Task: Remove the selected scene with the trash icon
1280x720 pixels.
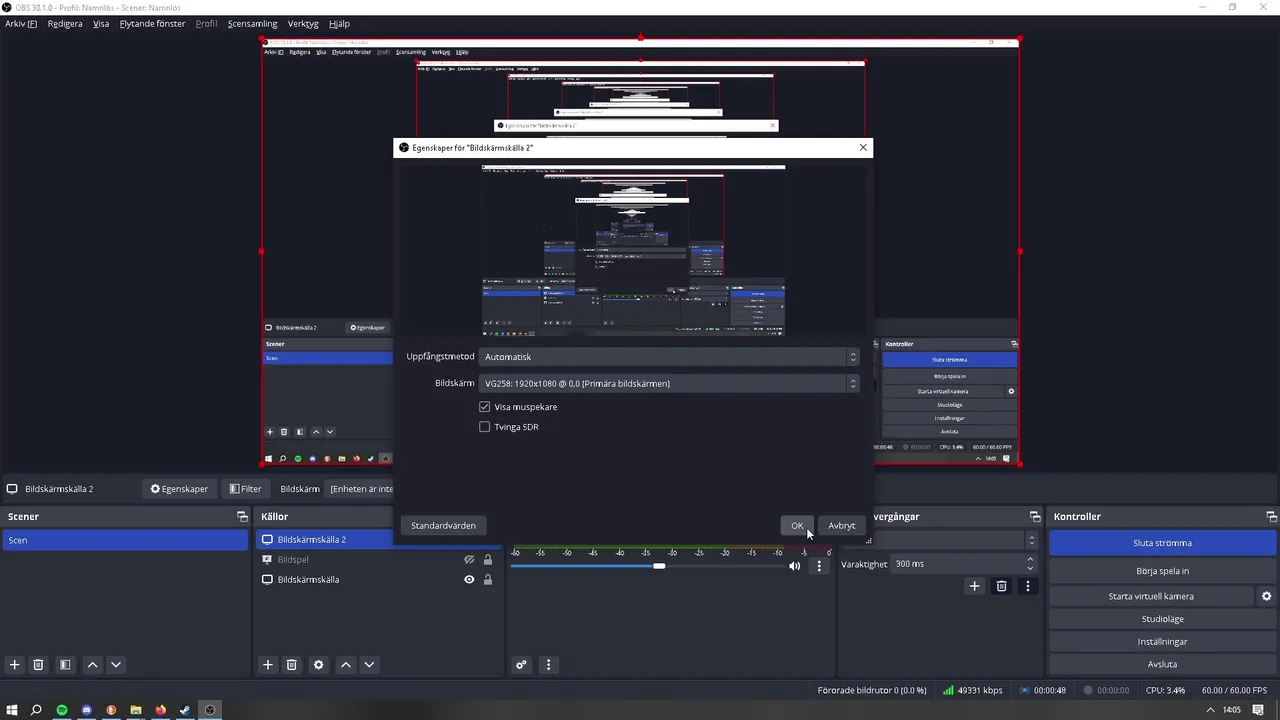Action: [x=38, y=665]
